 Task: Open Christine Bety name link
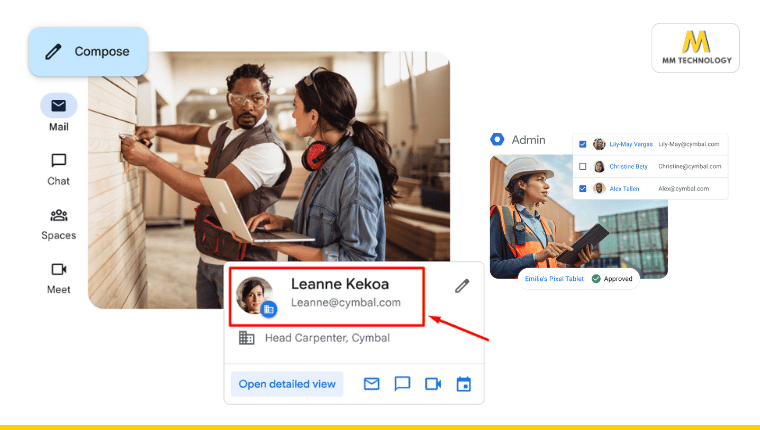click(628, 166)
